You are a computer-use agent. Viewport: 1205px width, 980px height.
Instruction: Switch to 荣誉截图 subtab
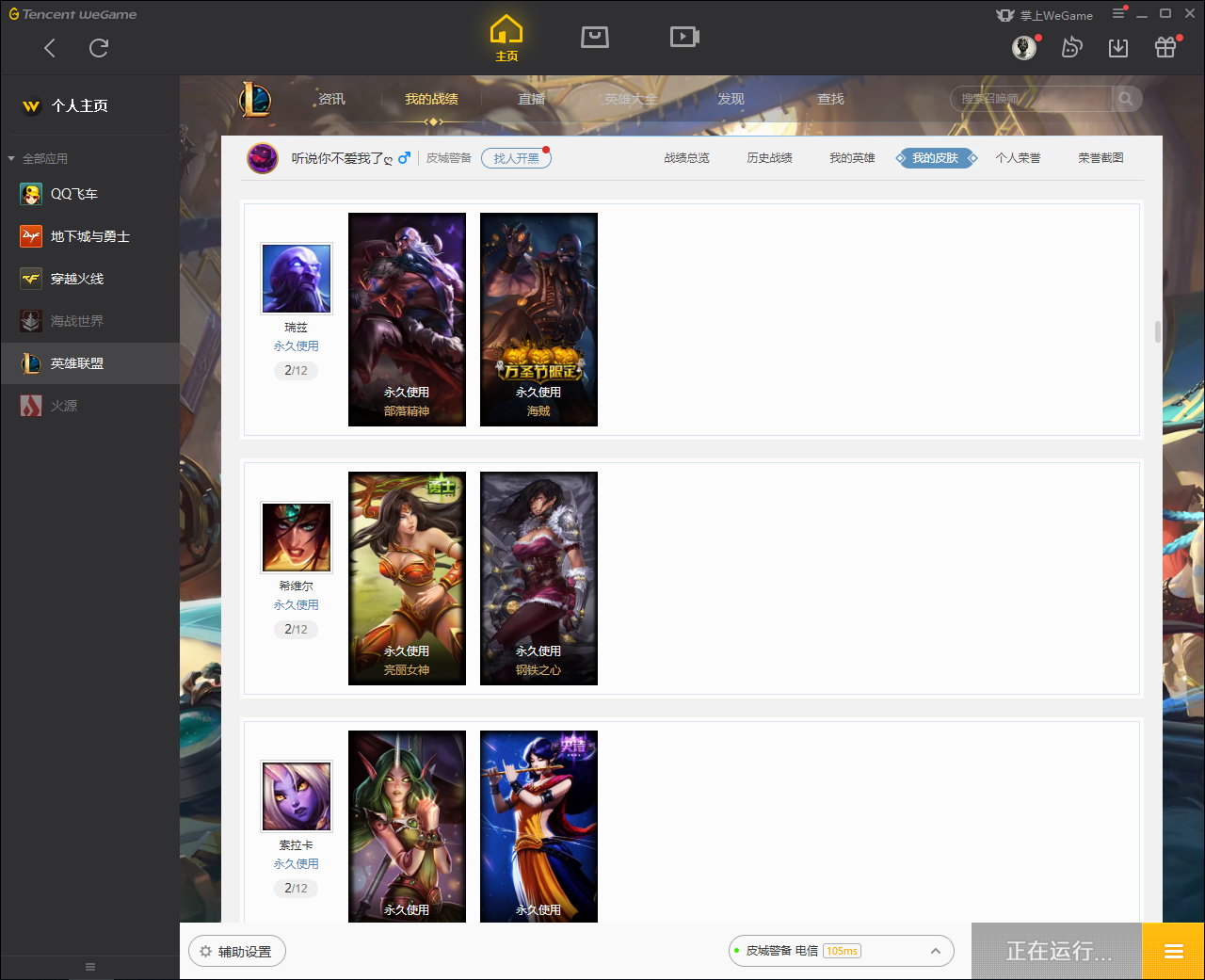coord(1101,158)
